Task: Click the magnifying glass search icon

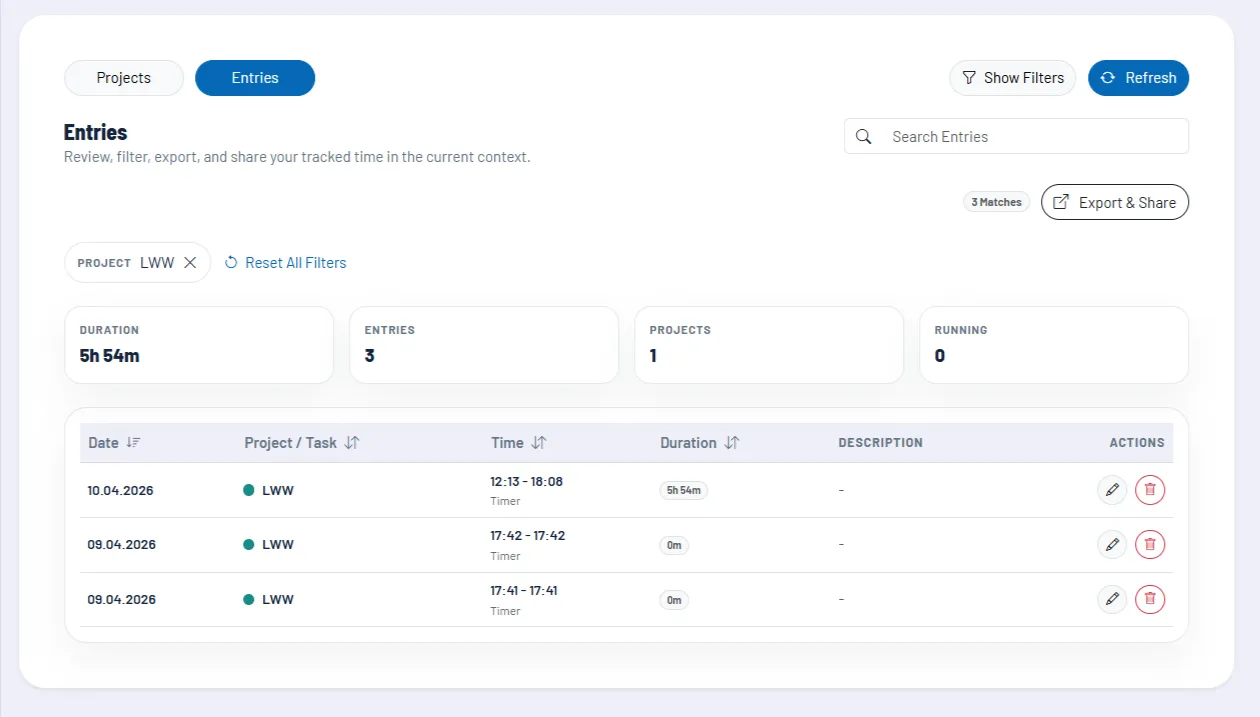Action: [x=864, y=137]
